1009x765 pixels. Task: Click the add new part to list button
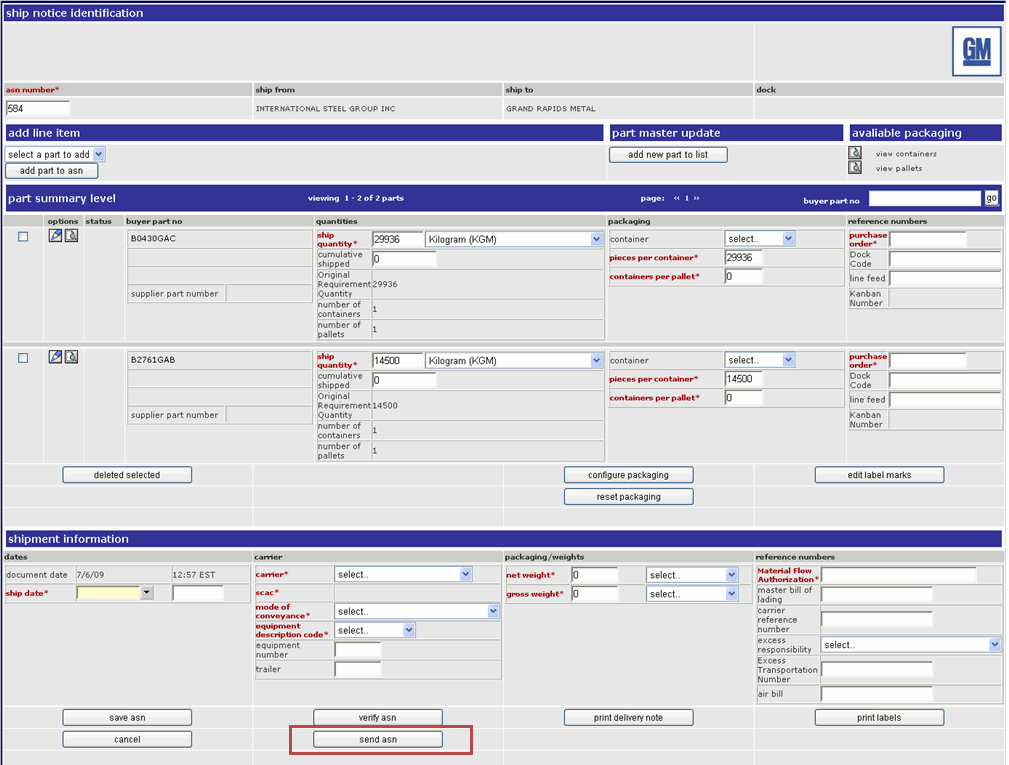(668, 155)
